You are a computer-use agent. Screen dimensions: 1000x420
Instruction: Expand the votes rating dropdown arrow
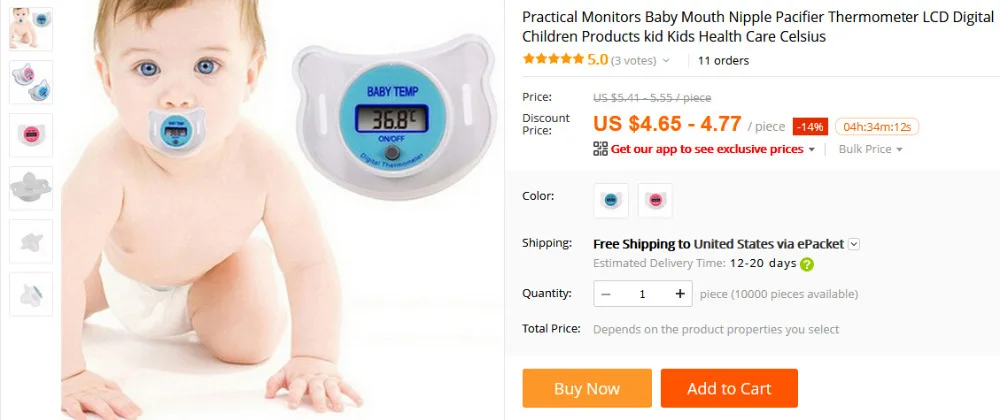click(666, 61)
